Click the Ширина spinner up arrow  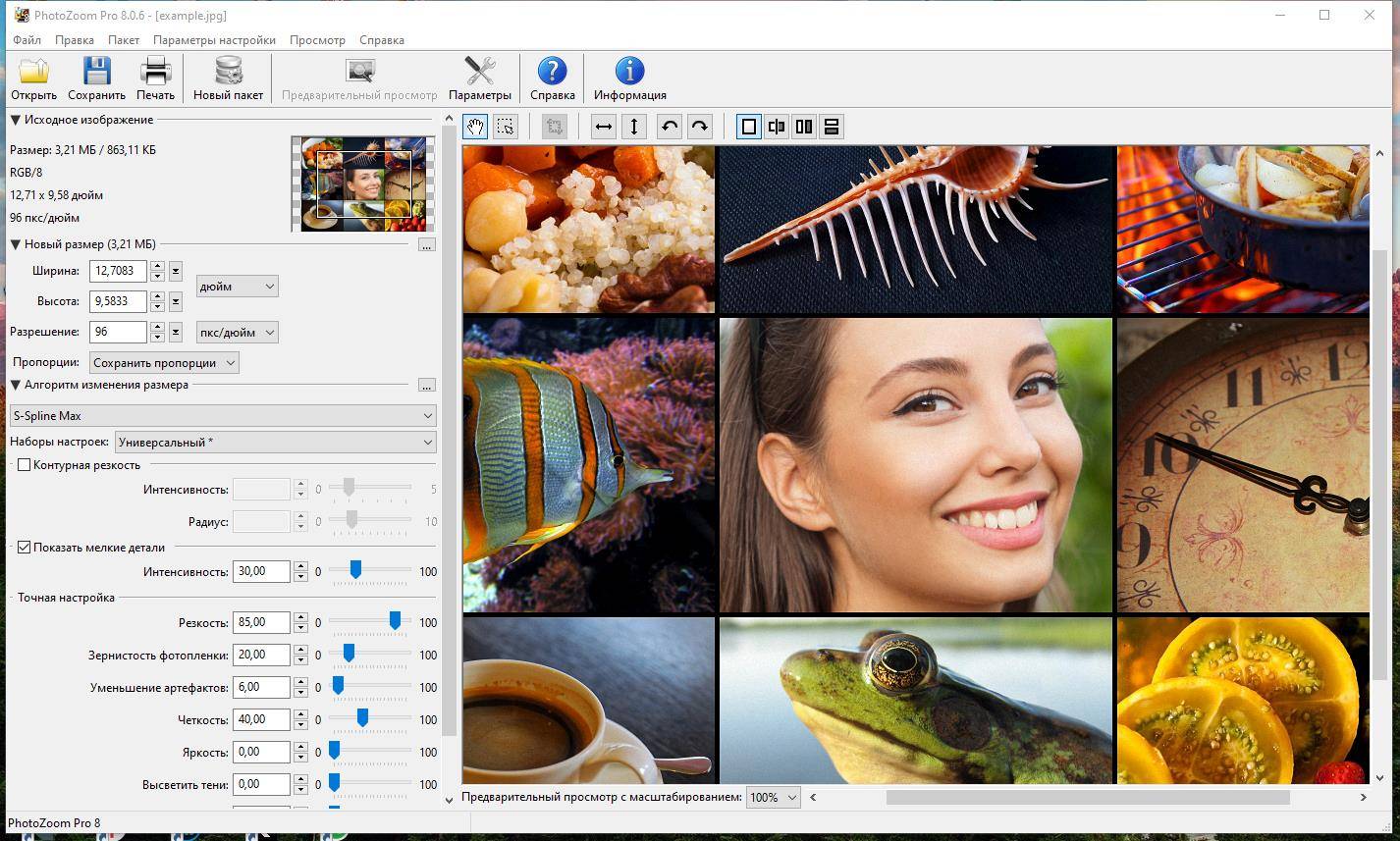coord(157,266)
